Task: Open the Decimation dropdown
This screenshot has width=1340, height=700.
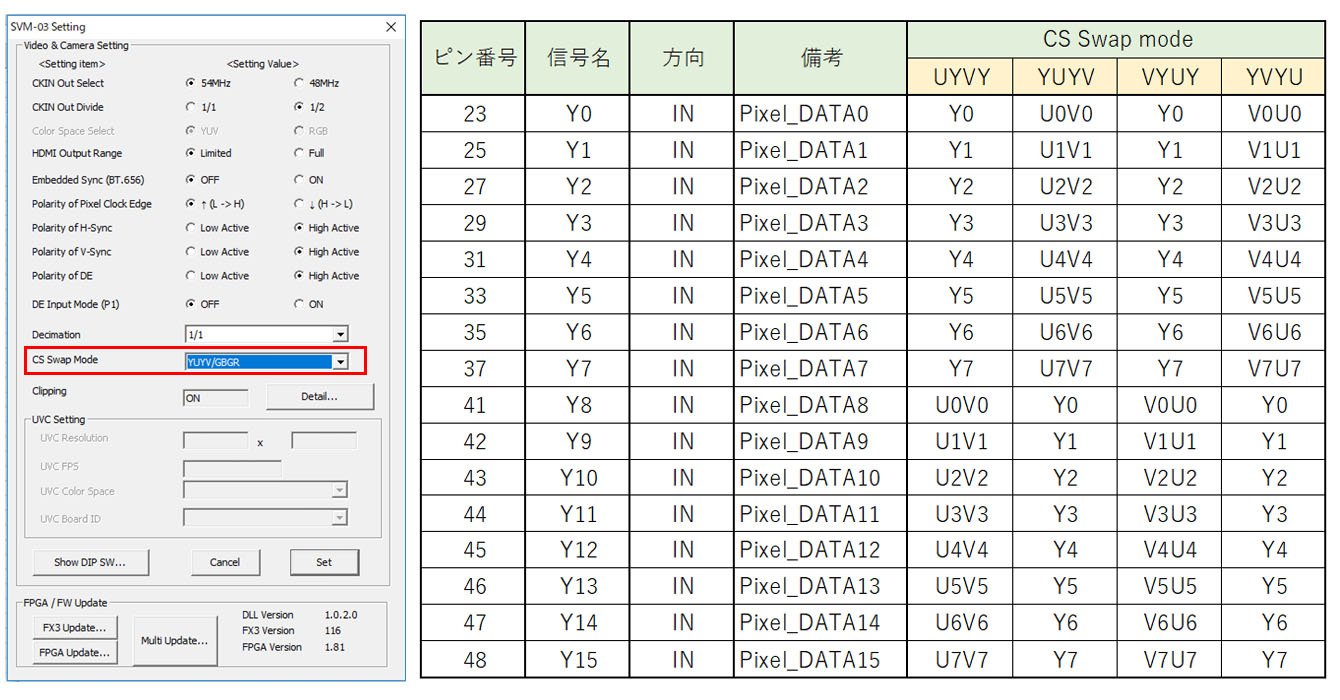Action: [340, 335]
